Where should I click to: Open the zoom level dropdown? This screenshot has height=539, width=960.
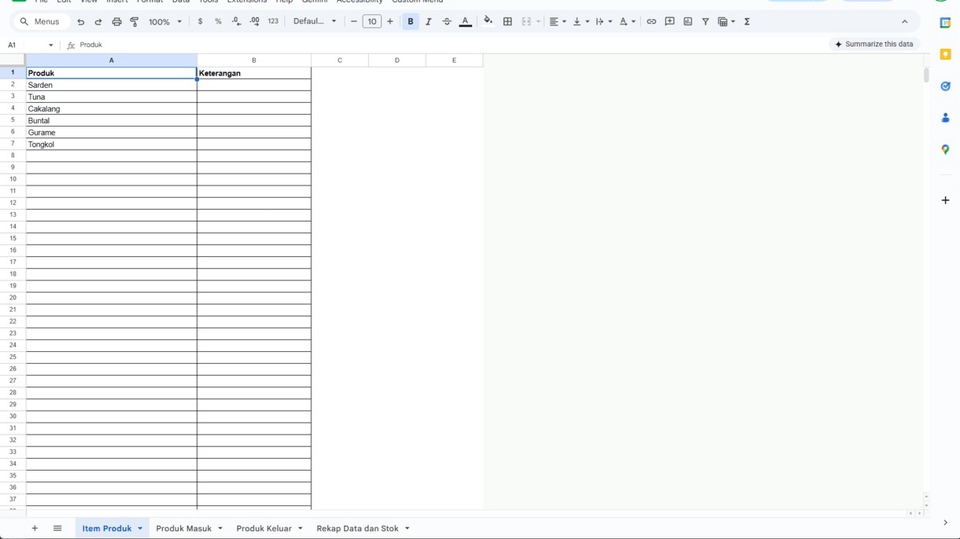tap(165, 22)
